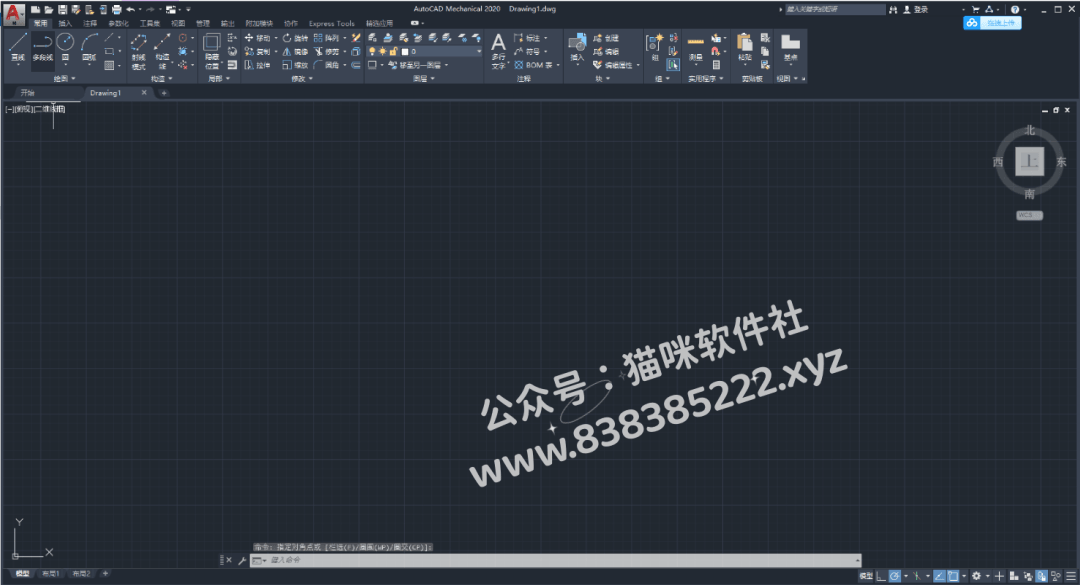
Task: Open the Insert block (插入) tool
Action: pos(577,48)
